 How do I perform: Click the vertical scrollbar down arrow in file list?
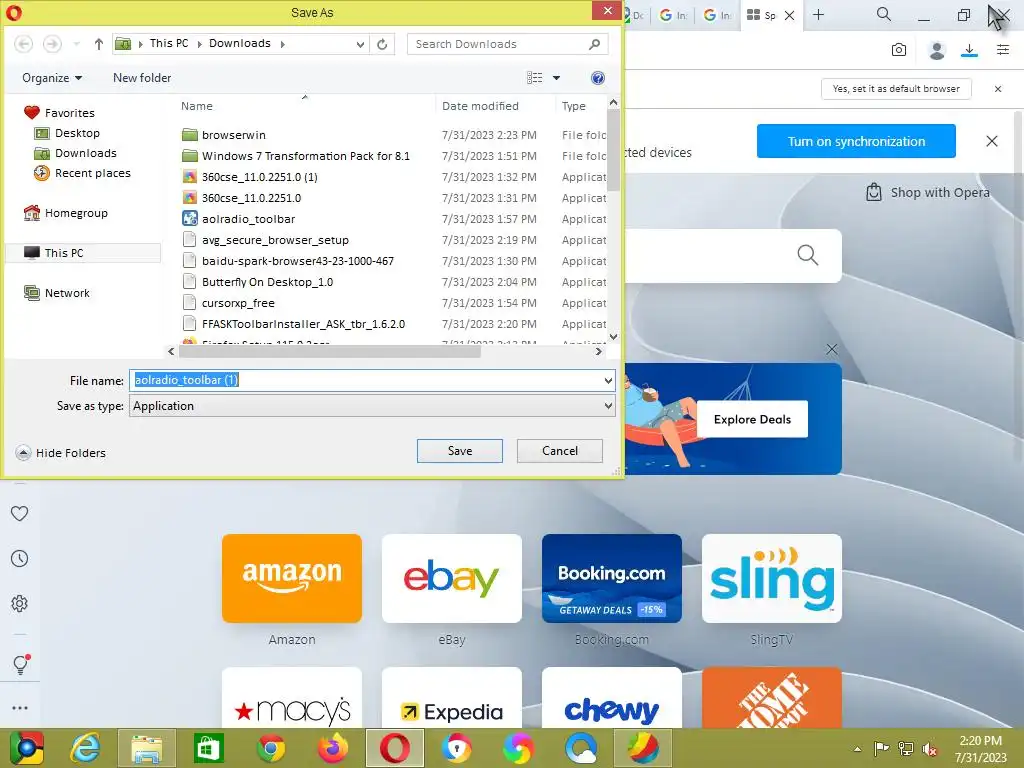[x=613, y=337]
